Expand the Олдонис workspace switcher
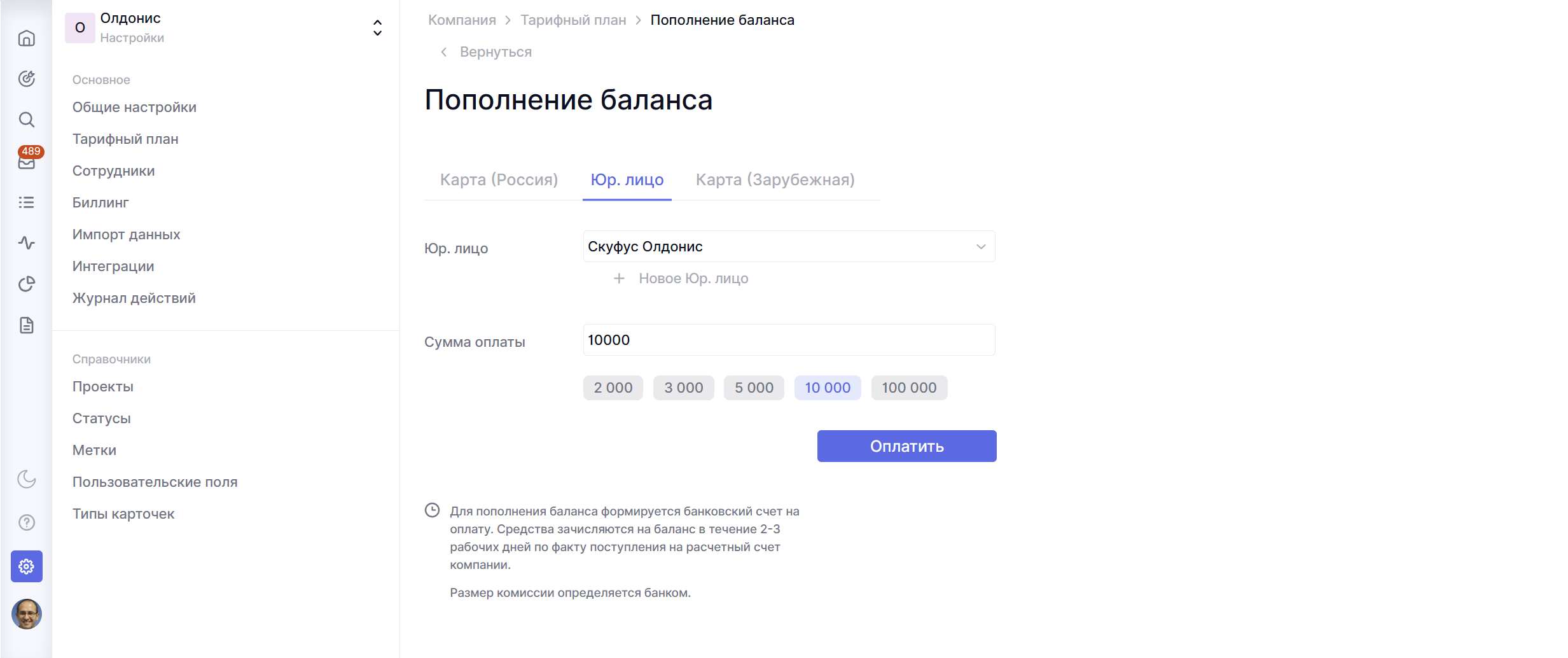This screenshot has width=1568, height=658. tap(377, 27)
